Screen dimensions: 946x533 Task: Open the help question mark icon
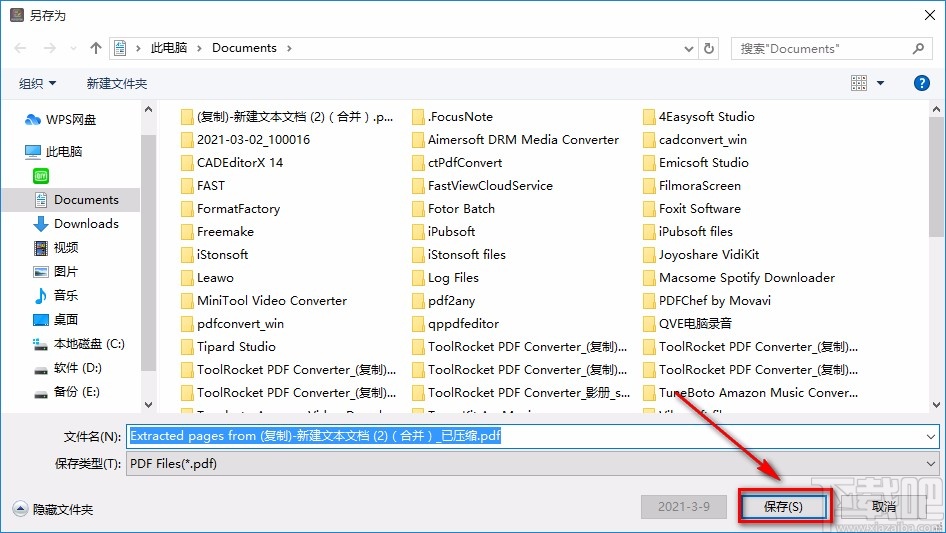[x=921, y=83]
